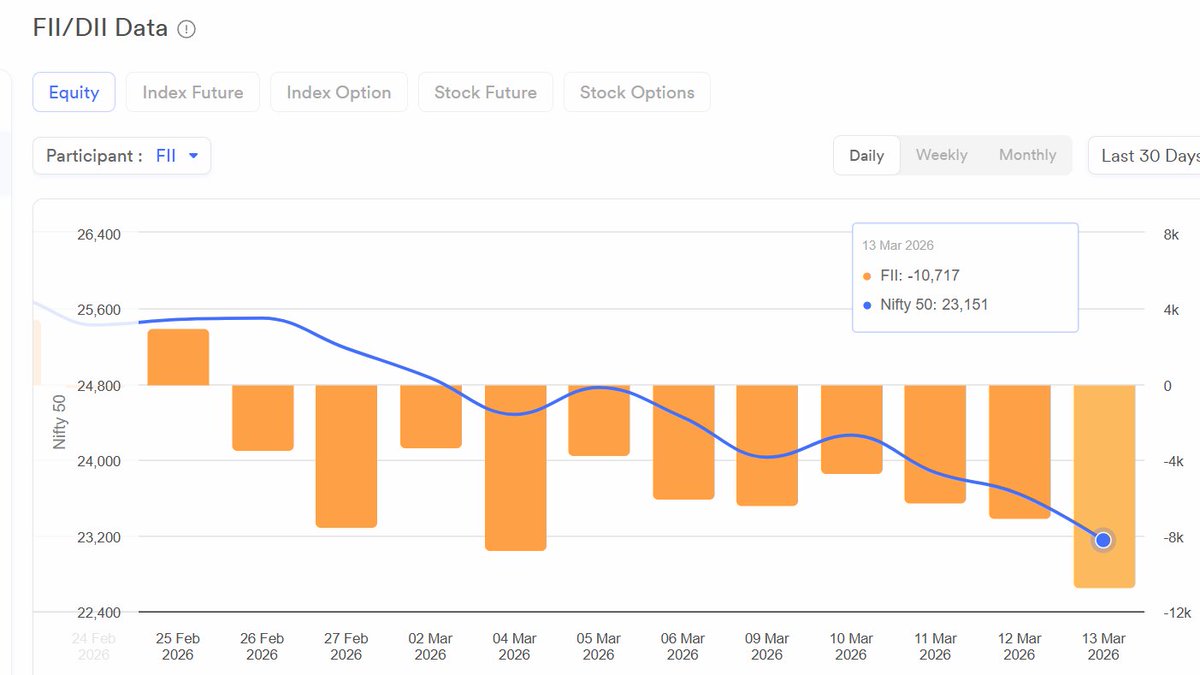Select the Daily view toggle
This screenshot has width=1200, height=675.
867,155
